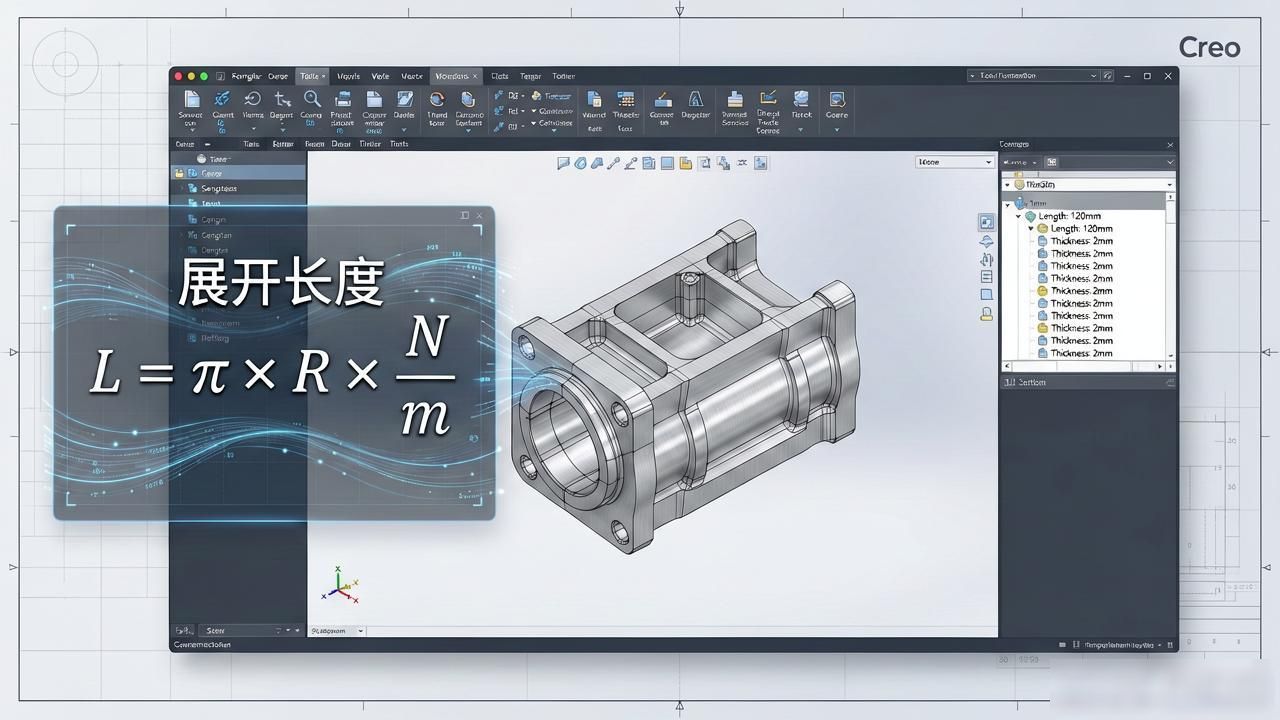This screenshot has width=1280, height=720.
Task: Click the vertical scrollbar of the right tree
Action: (1171, 277)
